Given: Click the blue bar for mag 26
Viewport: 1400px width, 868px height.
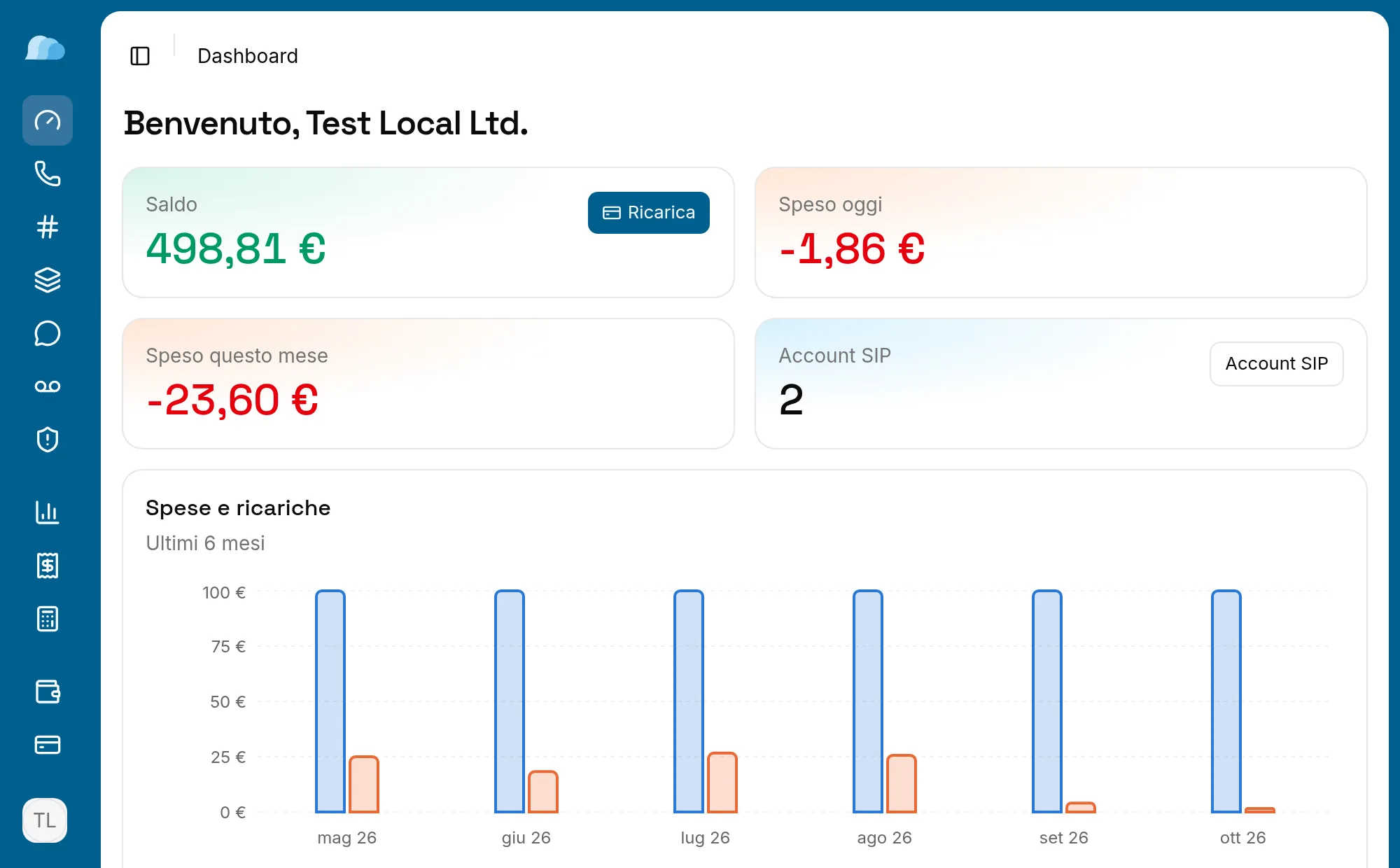Looking at the screenshot, I should (x=330, y=701).
